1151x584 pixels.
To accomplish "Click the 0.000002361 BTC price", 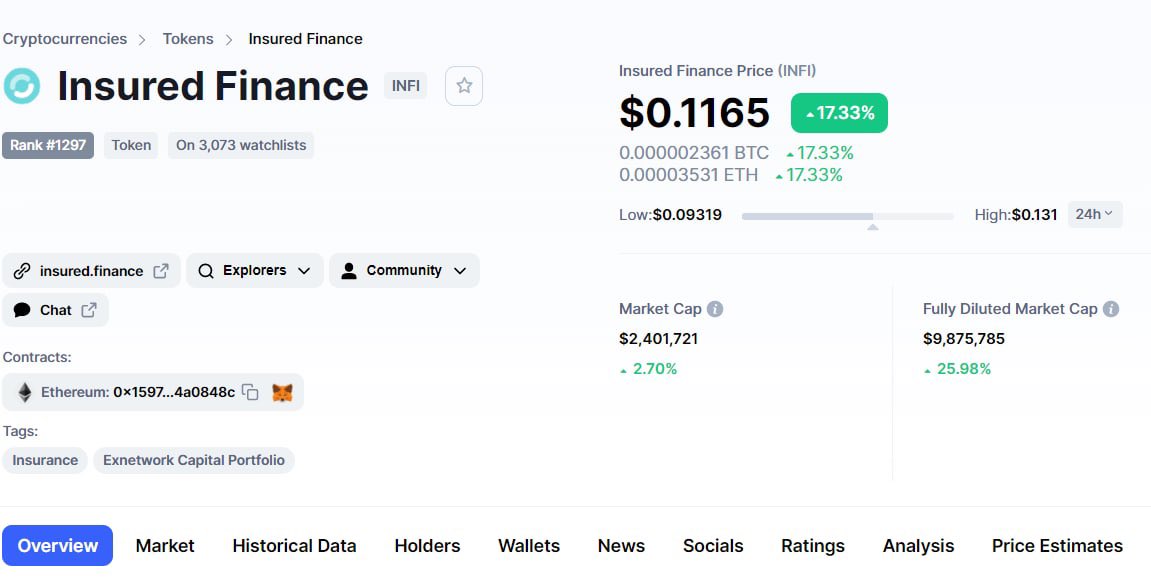I will click(x=694, y=153).
